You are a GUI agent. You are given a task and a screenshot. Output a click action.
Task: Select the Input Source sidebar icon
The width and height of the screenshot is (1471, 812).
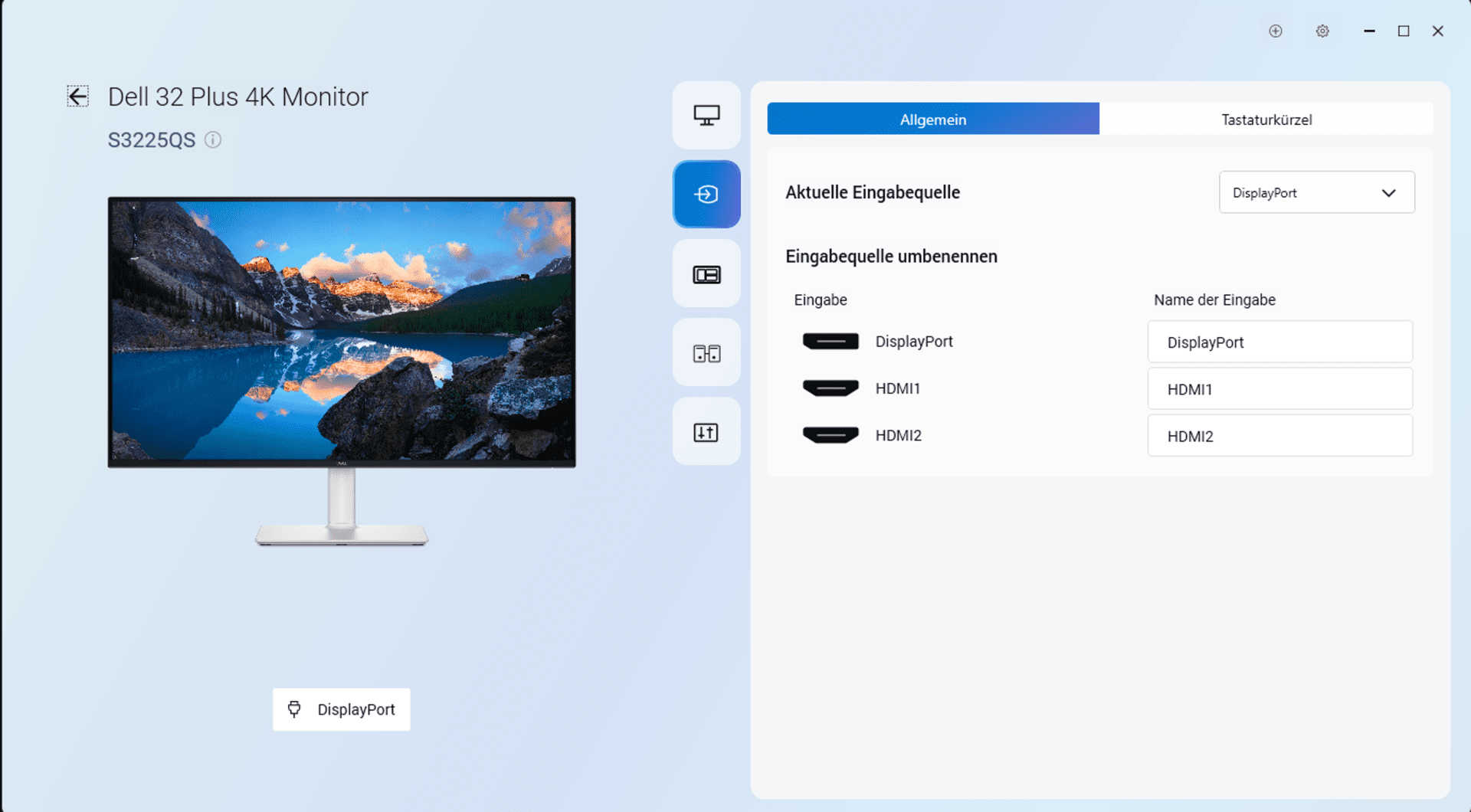tap(706, 195)
